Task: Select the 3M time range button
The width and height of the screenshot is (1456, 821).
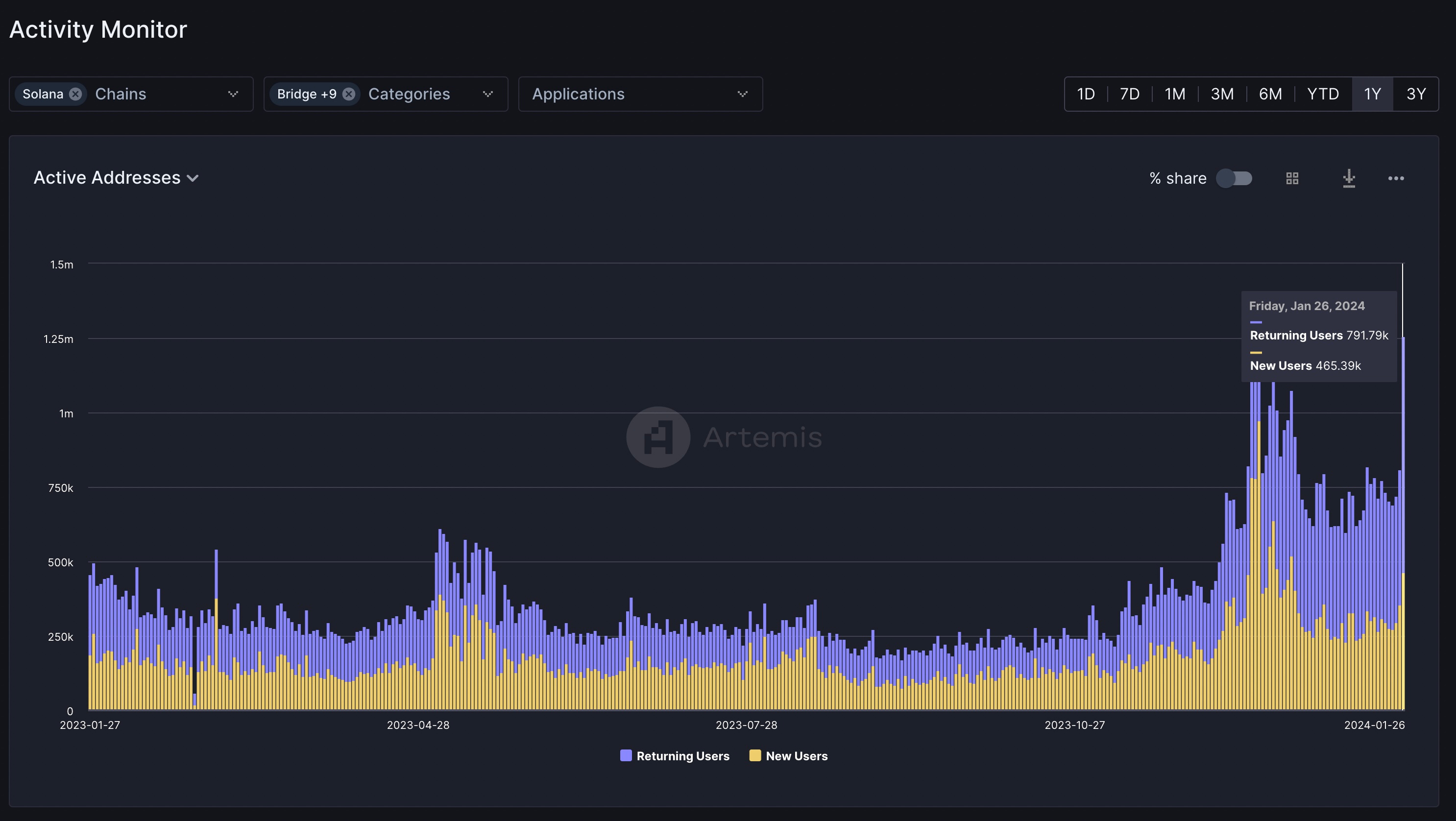Action: pyautogui.click(x=1222, y=94)
